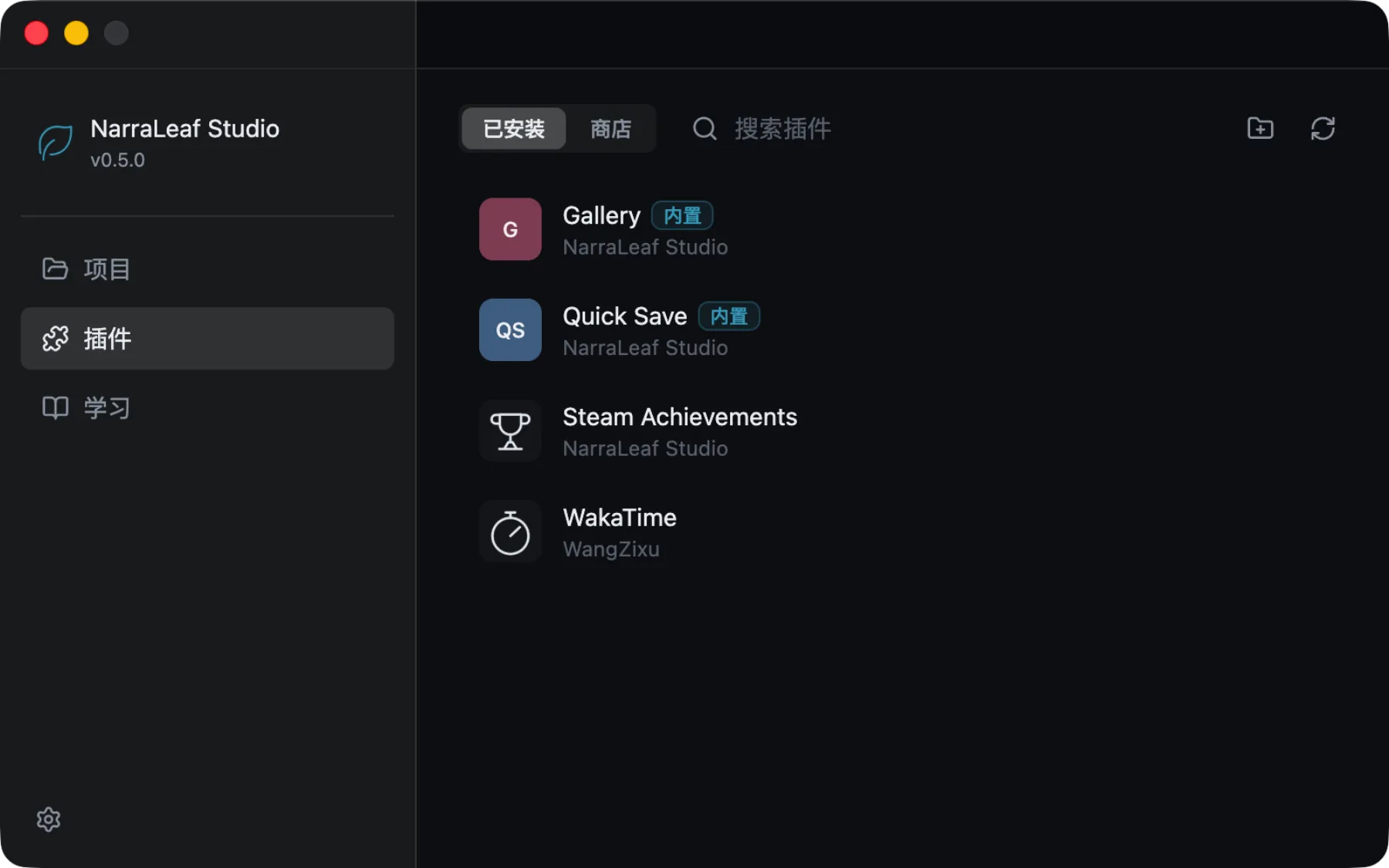Image resolution: width=1389 pixels, height=868 pixels.
Task: Open the Steam Achievements plugin entry
Action: (x=903, y=431)
